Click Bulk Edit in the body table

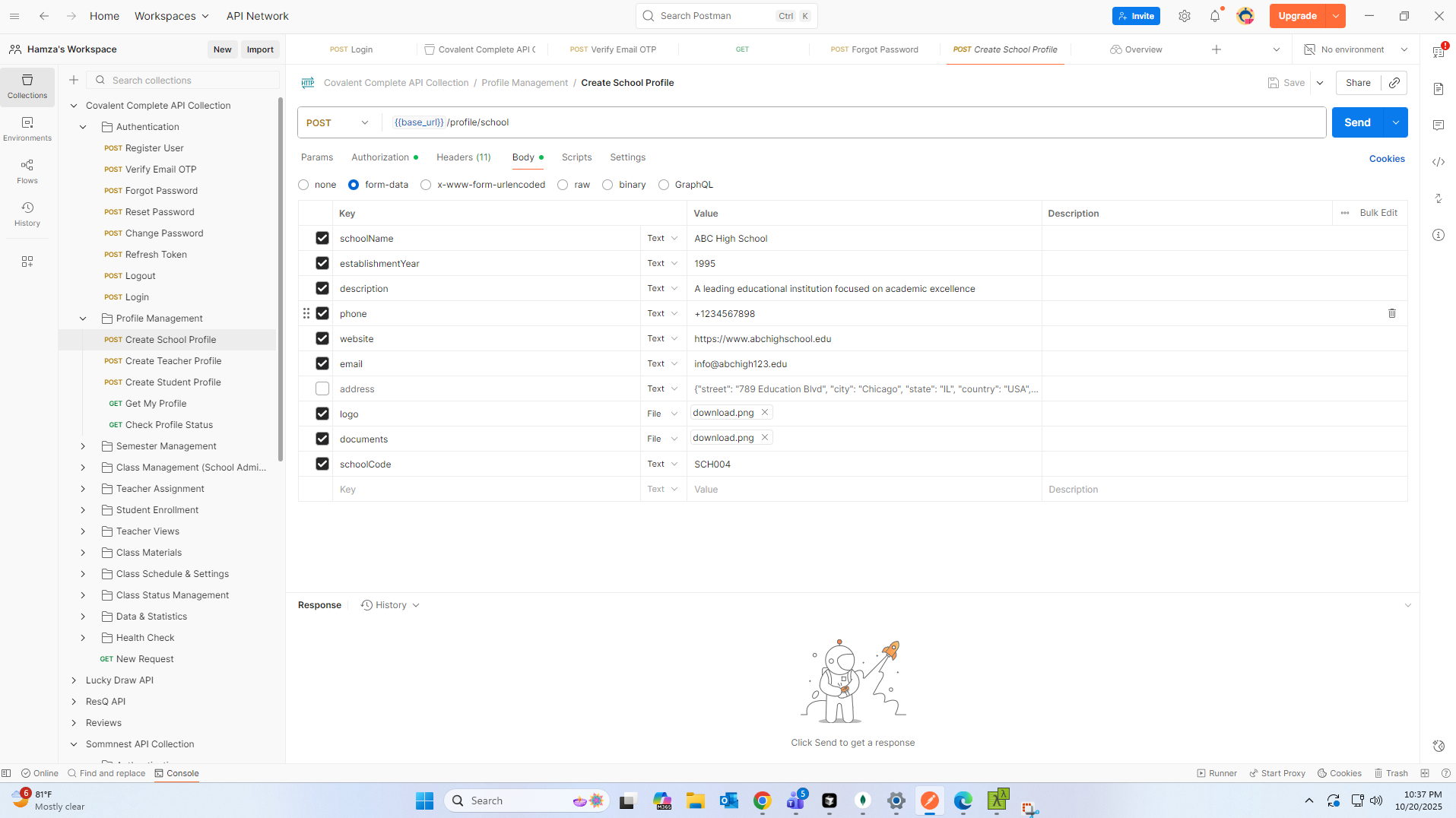pos(1378,213)
